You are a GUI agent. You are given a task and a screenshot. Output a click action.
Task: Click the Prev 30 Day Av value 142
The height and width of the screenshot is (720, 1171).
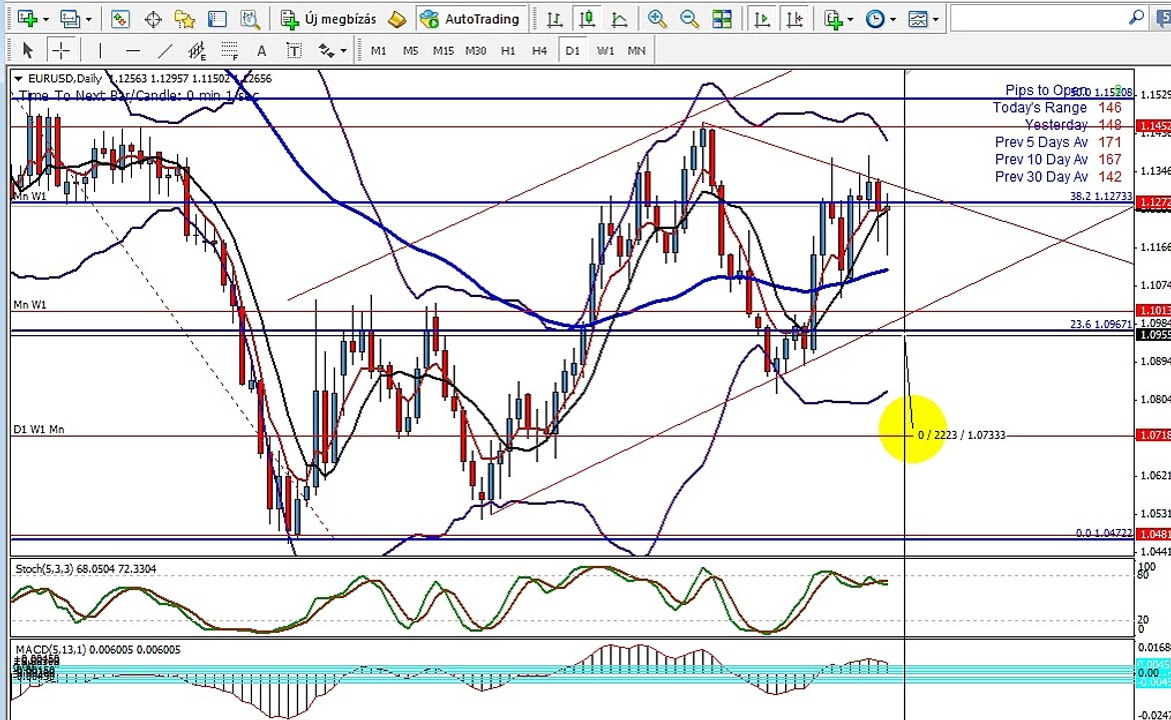pyautogui.click(x=1110, y=176)
